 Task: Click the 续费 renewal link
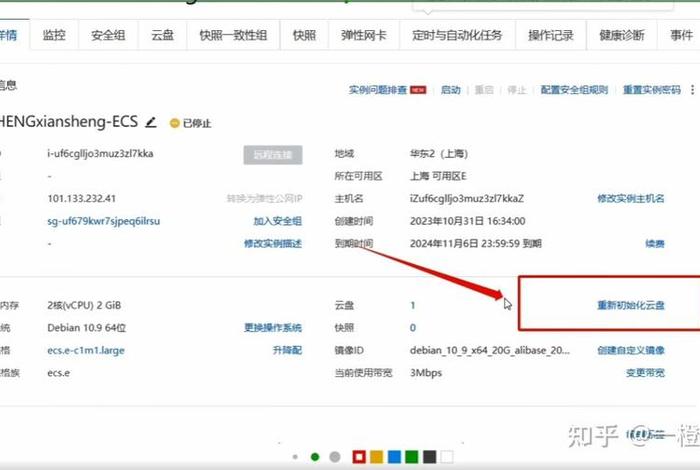[x=655, y=244]
